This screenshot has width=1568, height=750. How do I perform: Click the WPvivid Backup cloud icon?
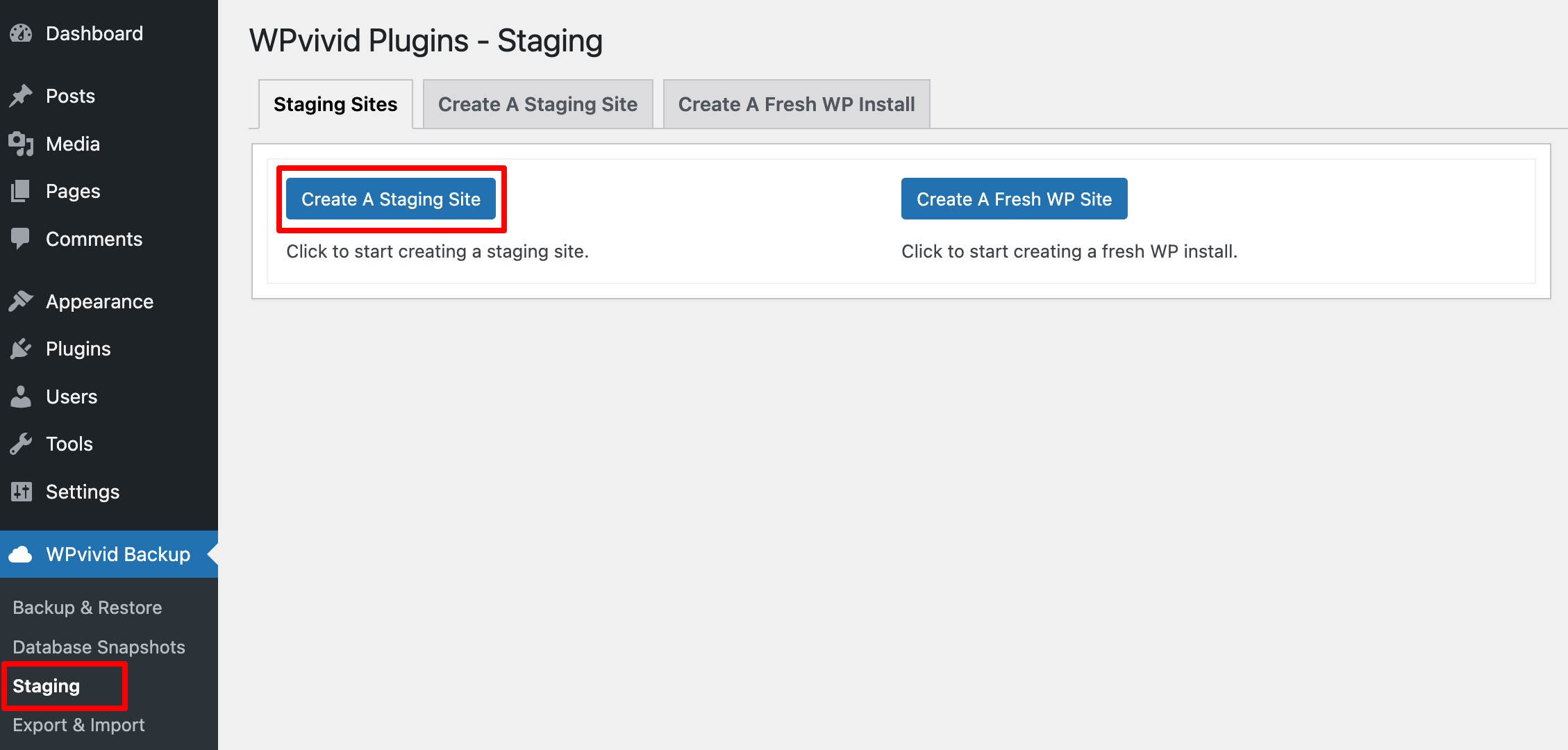click(x=22, y=554)
